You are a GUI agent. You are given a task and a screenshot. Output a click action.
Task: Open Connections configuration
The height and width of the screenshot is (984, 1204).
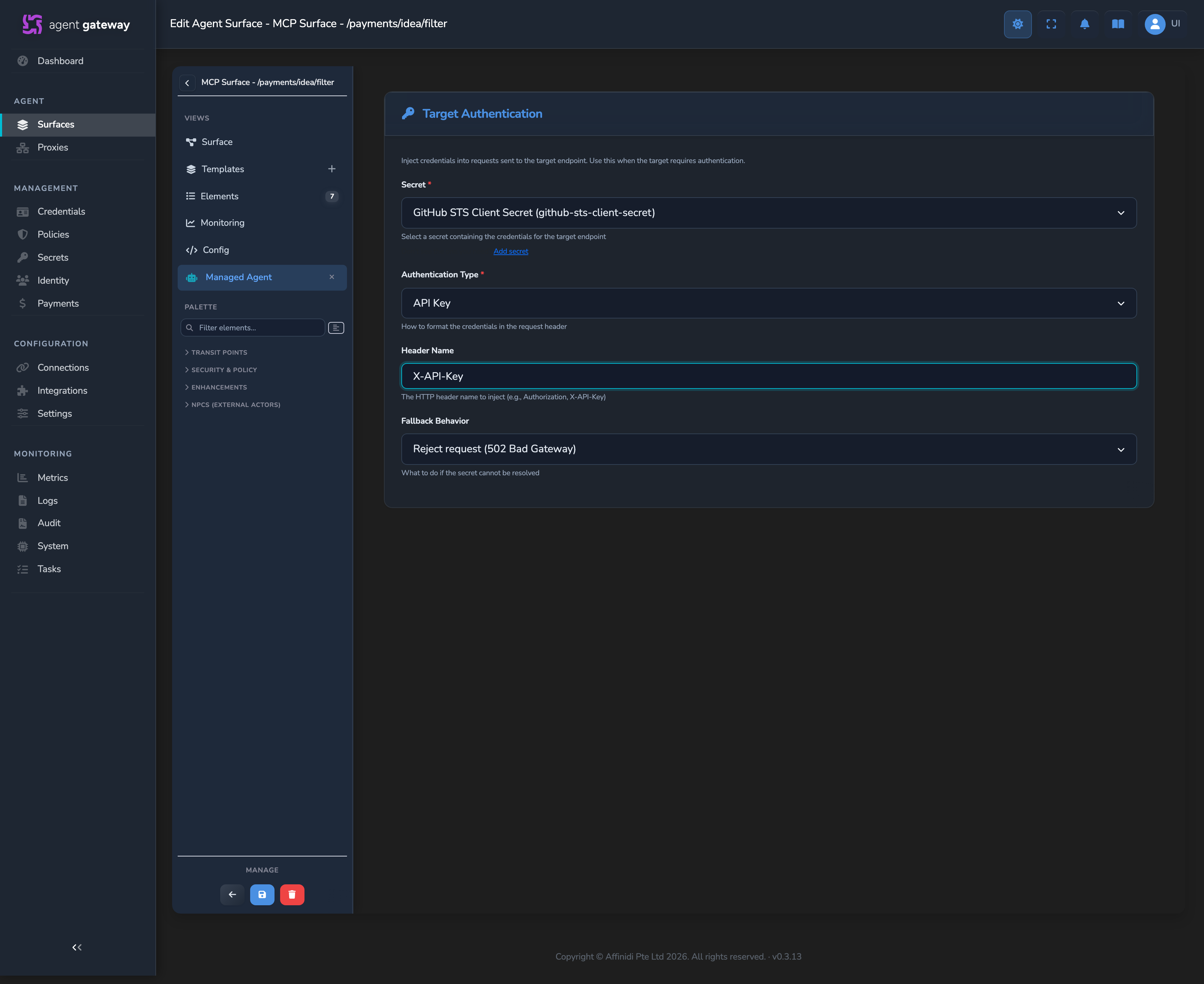78,368
